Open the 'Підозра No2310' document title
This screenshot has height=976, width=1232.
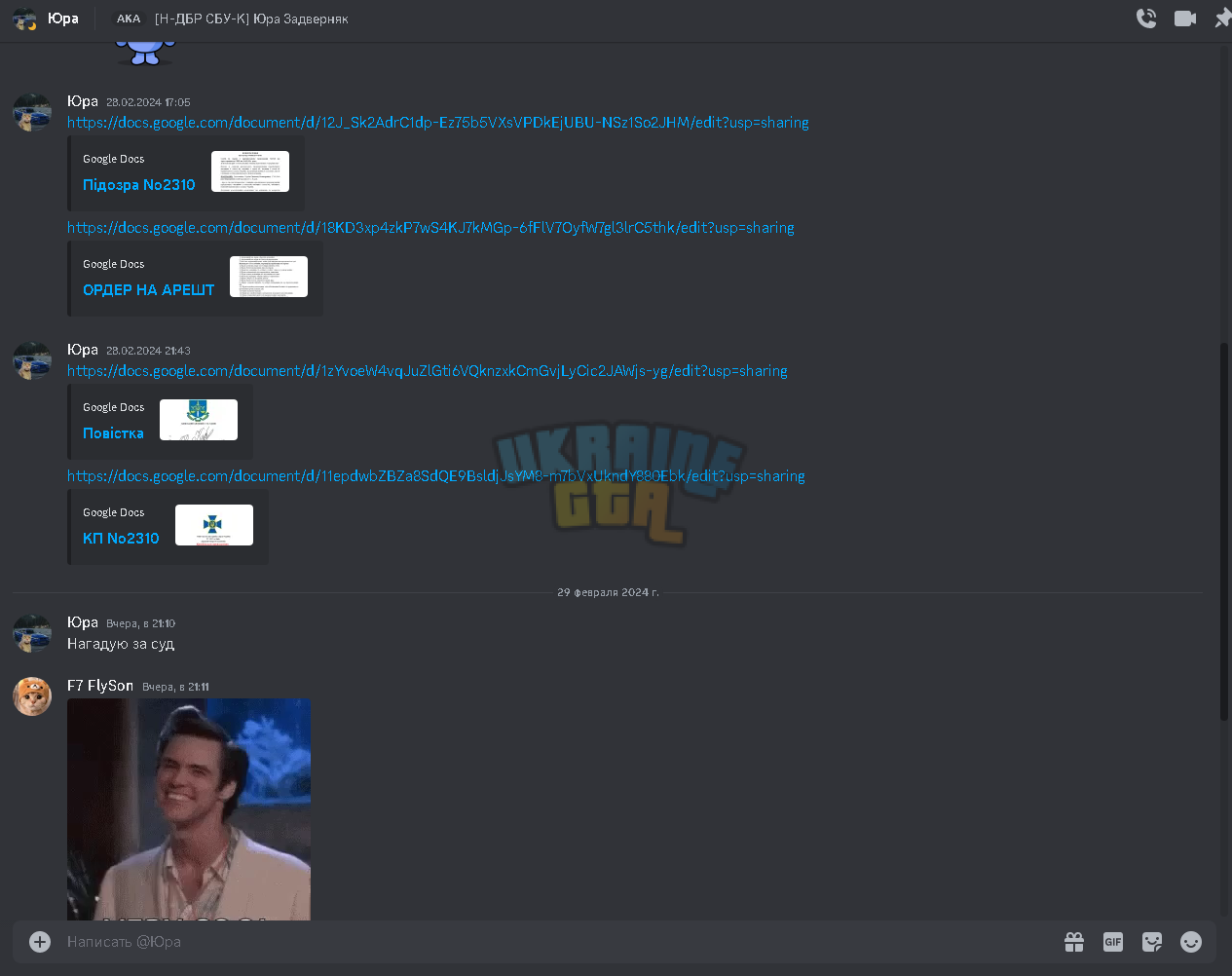click(138, 185)
